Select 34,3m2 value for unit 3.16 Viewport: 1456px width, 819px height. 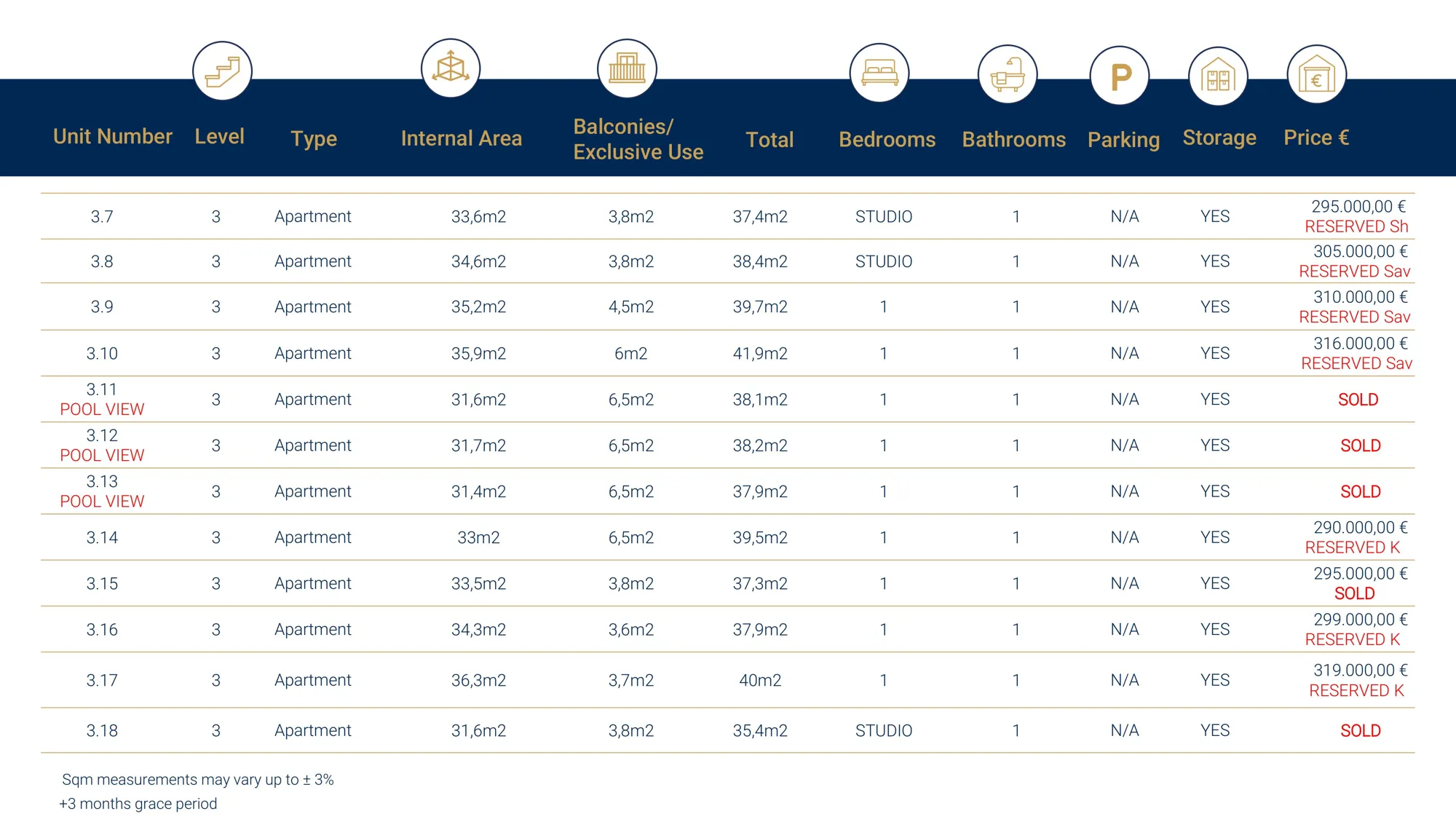(478, 630)
